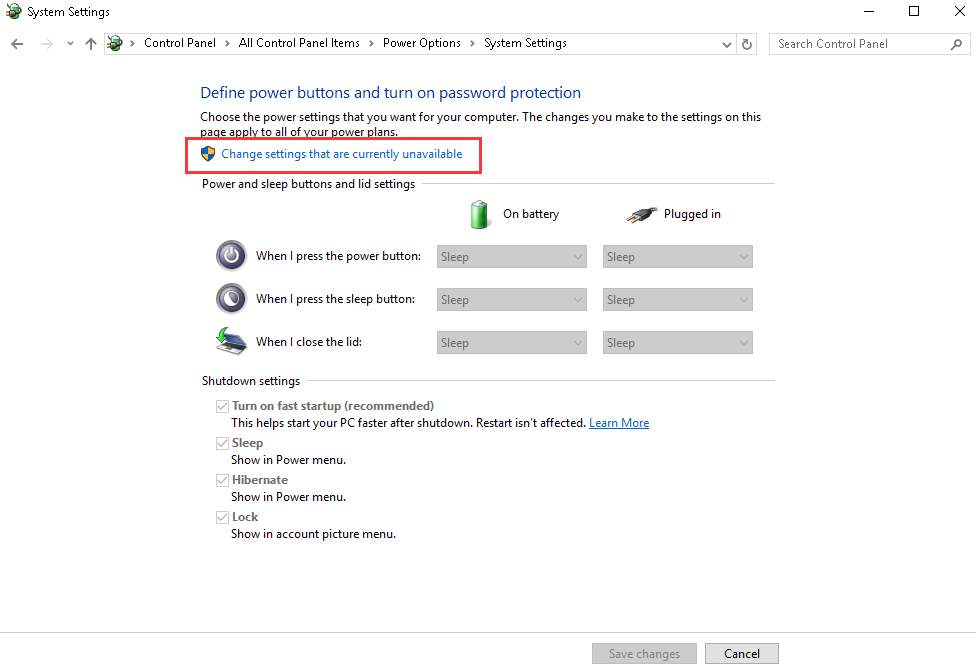The height and width of the screenshot is (669, 976).
Task: Open close the lid On battery dropdown
Action: (x=512, y=343)
